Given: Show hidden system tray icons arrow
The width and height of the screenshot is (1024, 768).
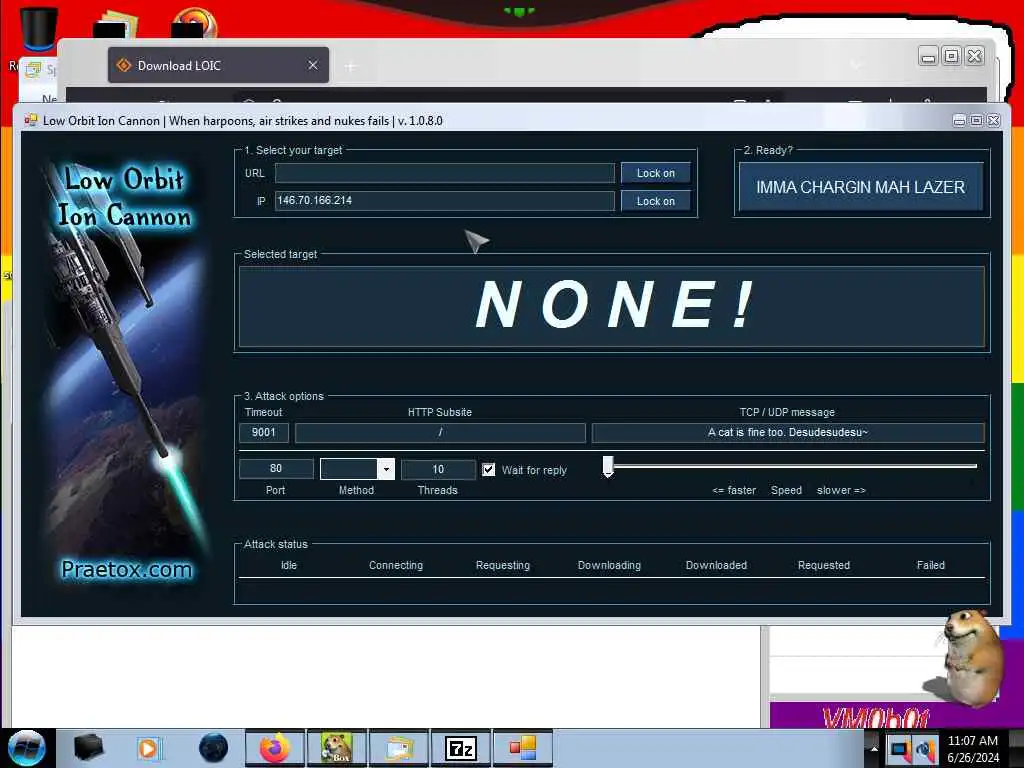Looking at the screenshot, I should 874,748.
